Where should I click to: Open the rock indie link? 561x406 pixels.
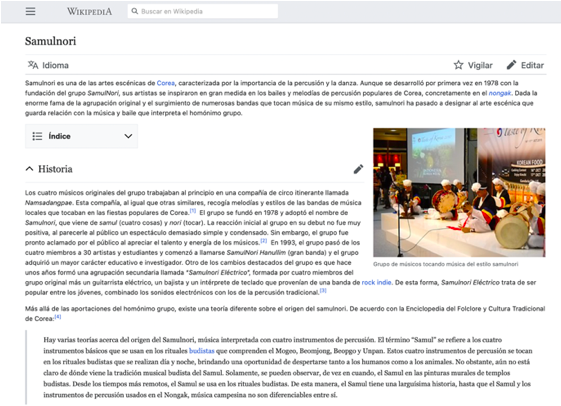click(x=376, y=282)
